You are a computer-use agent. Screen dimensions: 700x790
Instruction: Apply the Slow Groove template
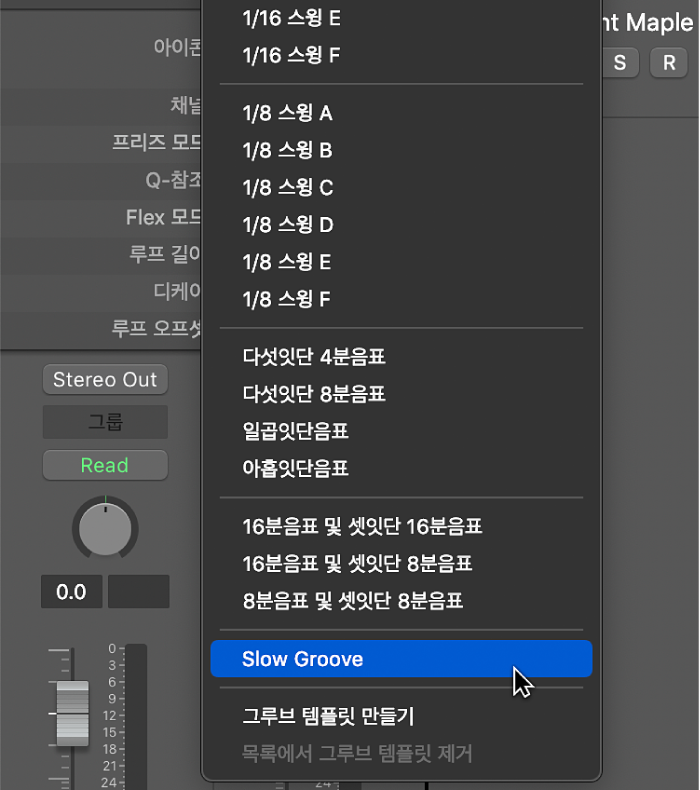pos(401,659)
